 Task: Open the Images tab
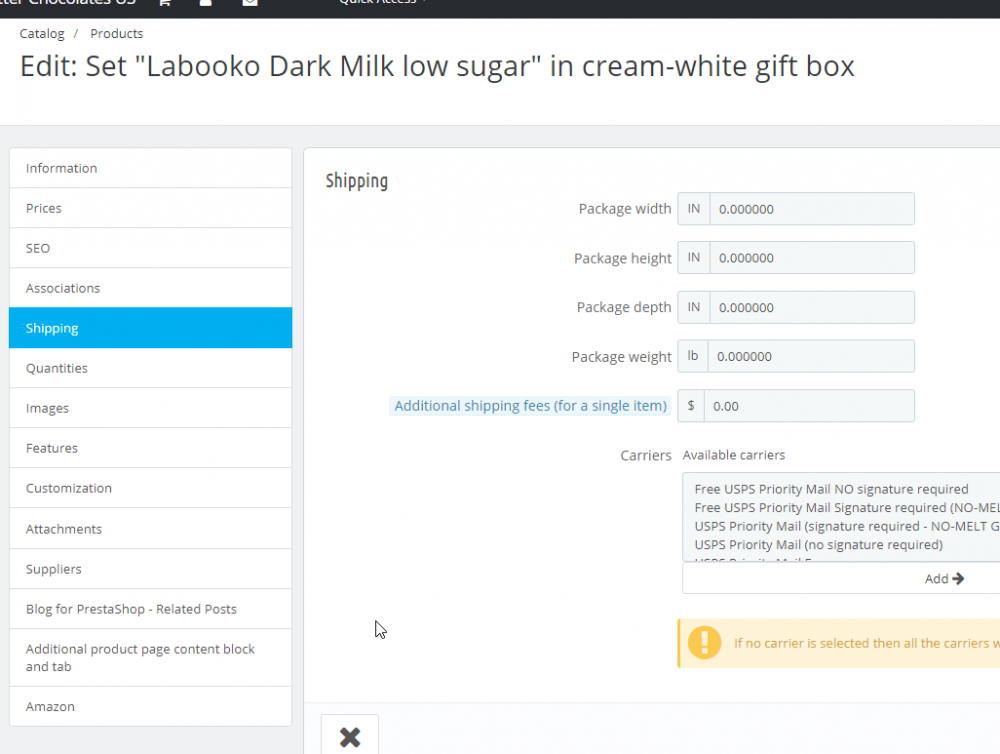point(150,408)
